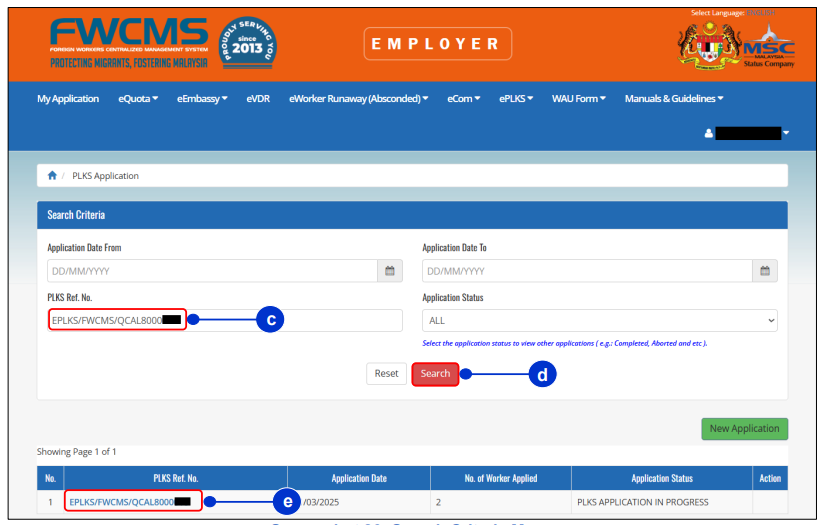The image size is (821, 525).
Task: Select the ENGLISH language link
Action: pyautogui.click(x=761, y=13)
